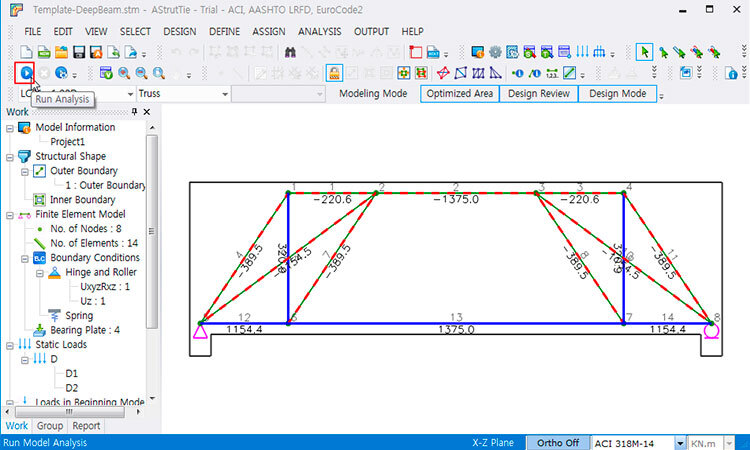Click the New file icon
The image size is (750, 450).
[x=26, y=52]
